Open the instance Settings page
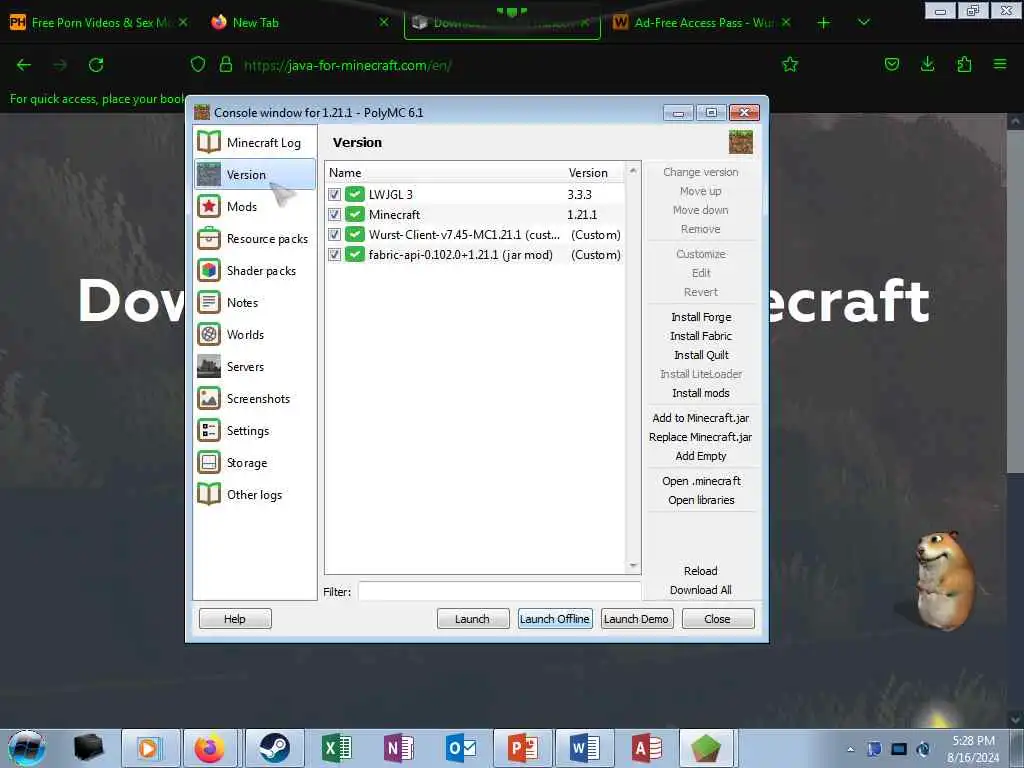The image size is (1024, 768). (255, 430)
